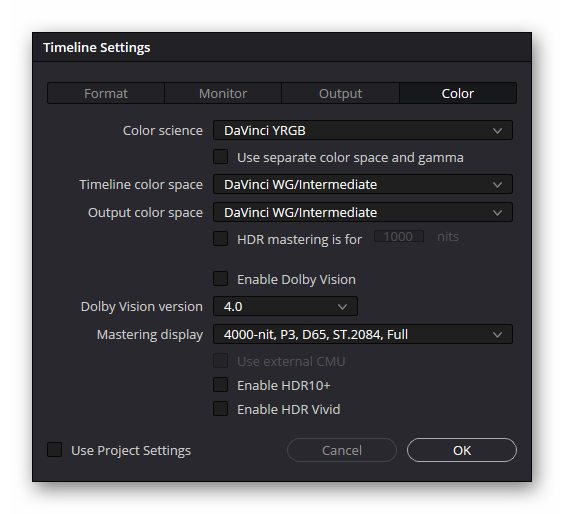Switch to the Format tab
Screen dimensions: 564x514
[106, 94]
